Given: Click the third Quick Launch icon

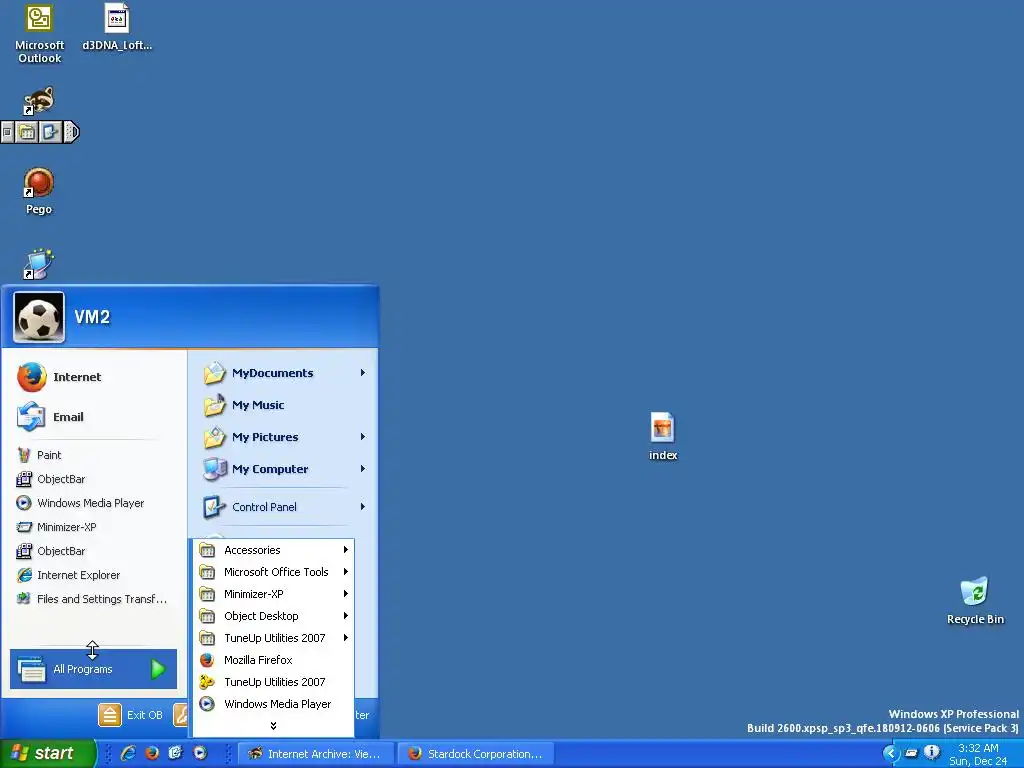Looking at the screenshot, I should (x=176, y=753).
